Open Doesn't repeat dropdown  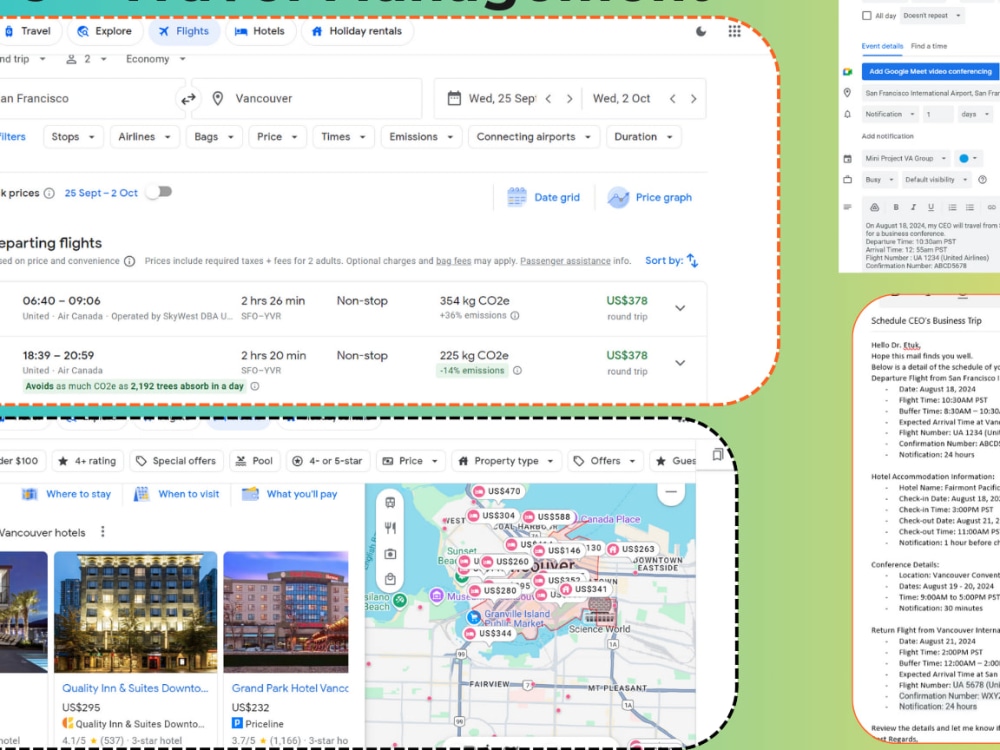(x=932, y=15)
